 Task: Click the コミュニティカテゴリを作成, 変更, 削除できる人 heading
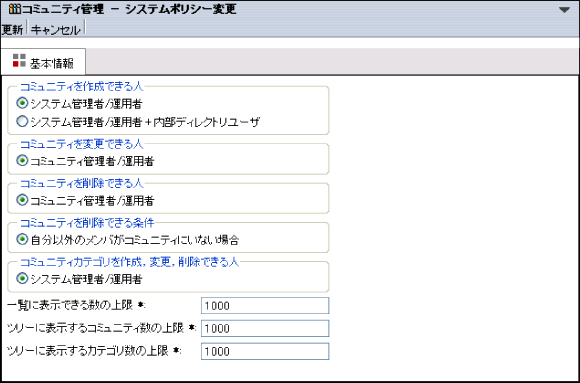(x=129, y=262)
